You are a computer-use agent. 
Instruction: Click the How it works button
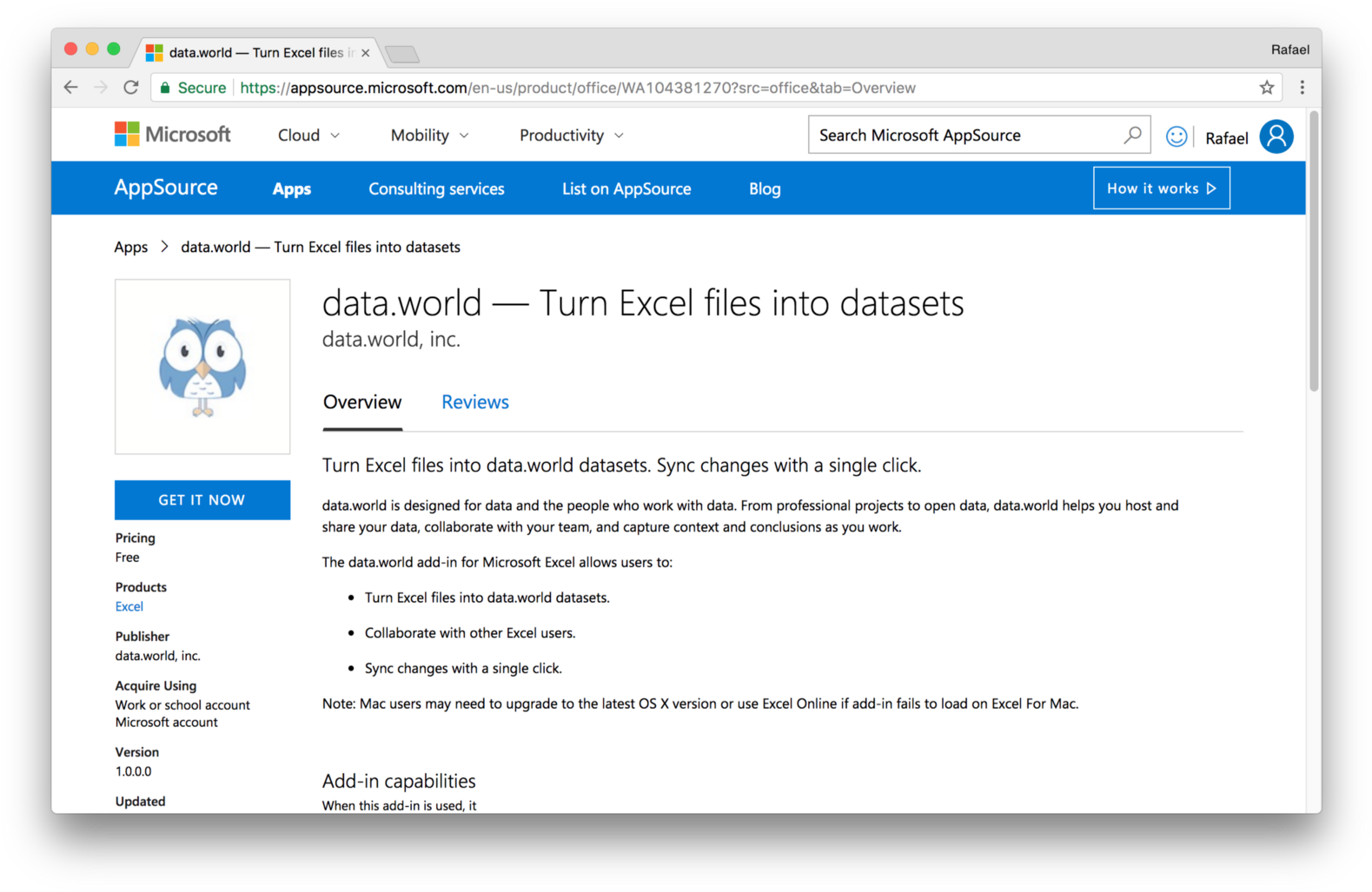(x=1162, y=188)
